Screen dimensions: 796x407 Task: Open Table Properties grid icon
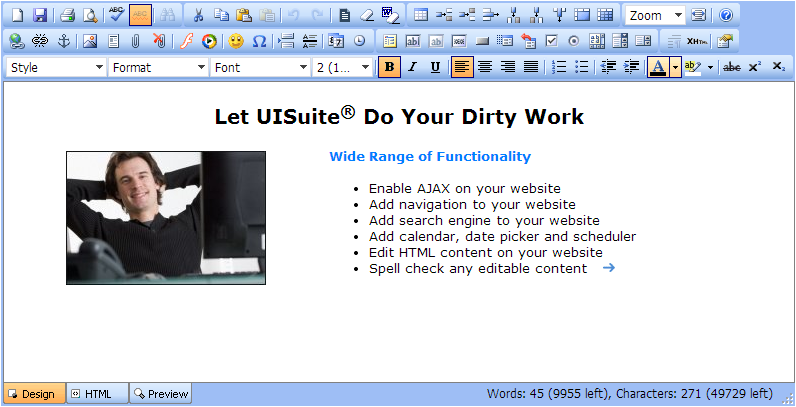pos(605,15)
